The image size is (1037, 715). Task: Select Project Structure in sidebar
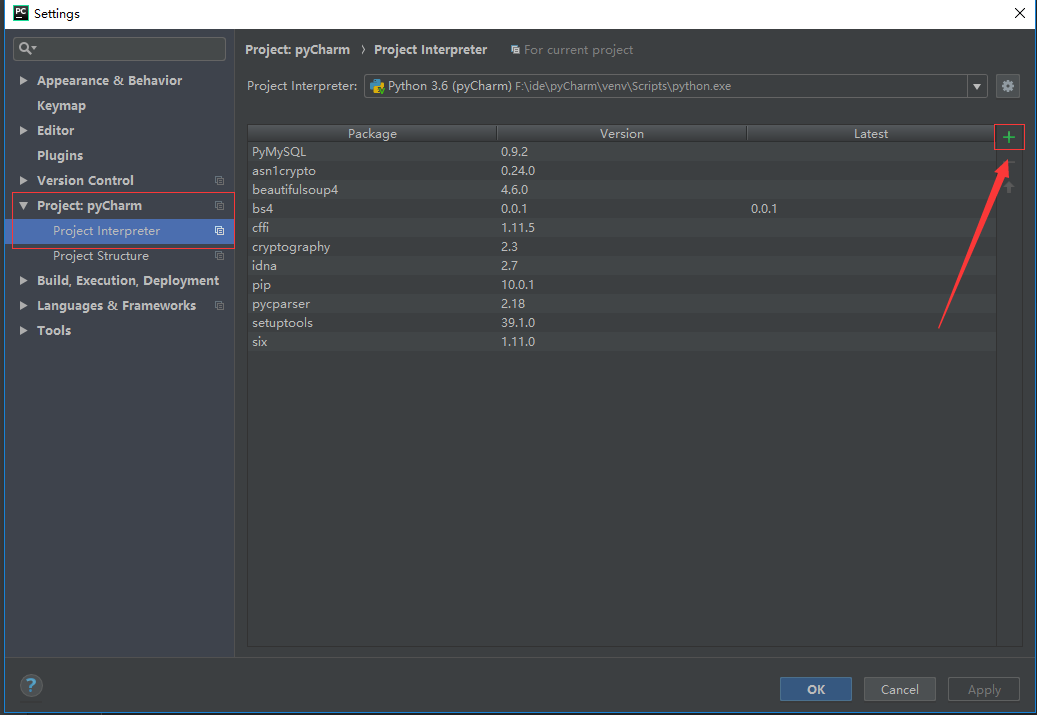pos(101,256)
